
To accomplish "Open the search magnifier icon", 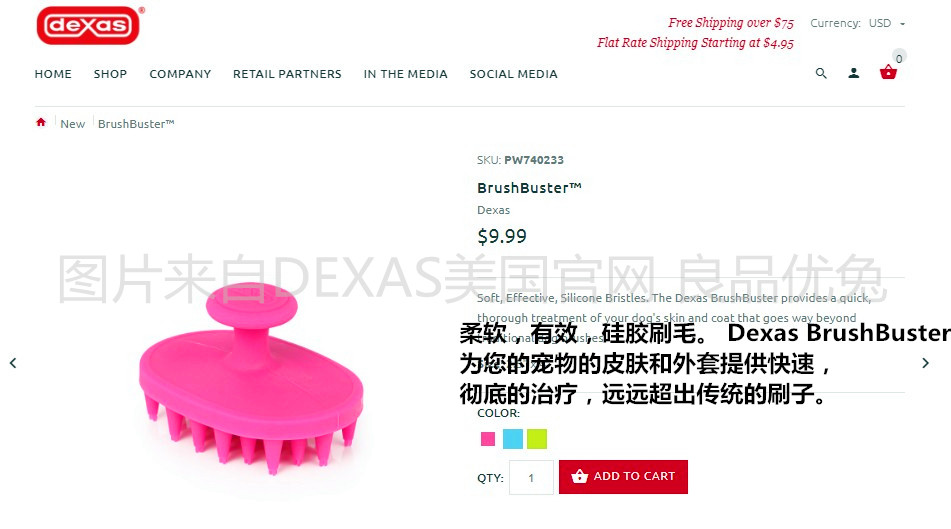I will point(821,73).
